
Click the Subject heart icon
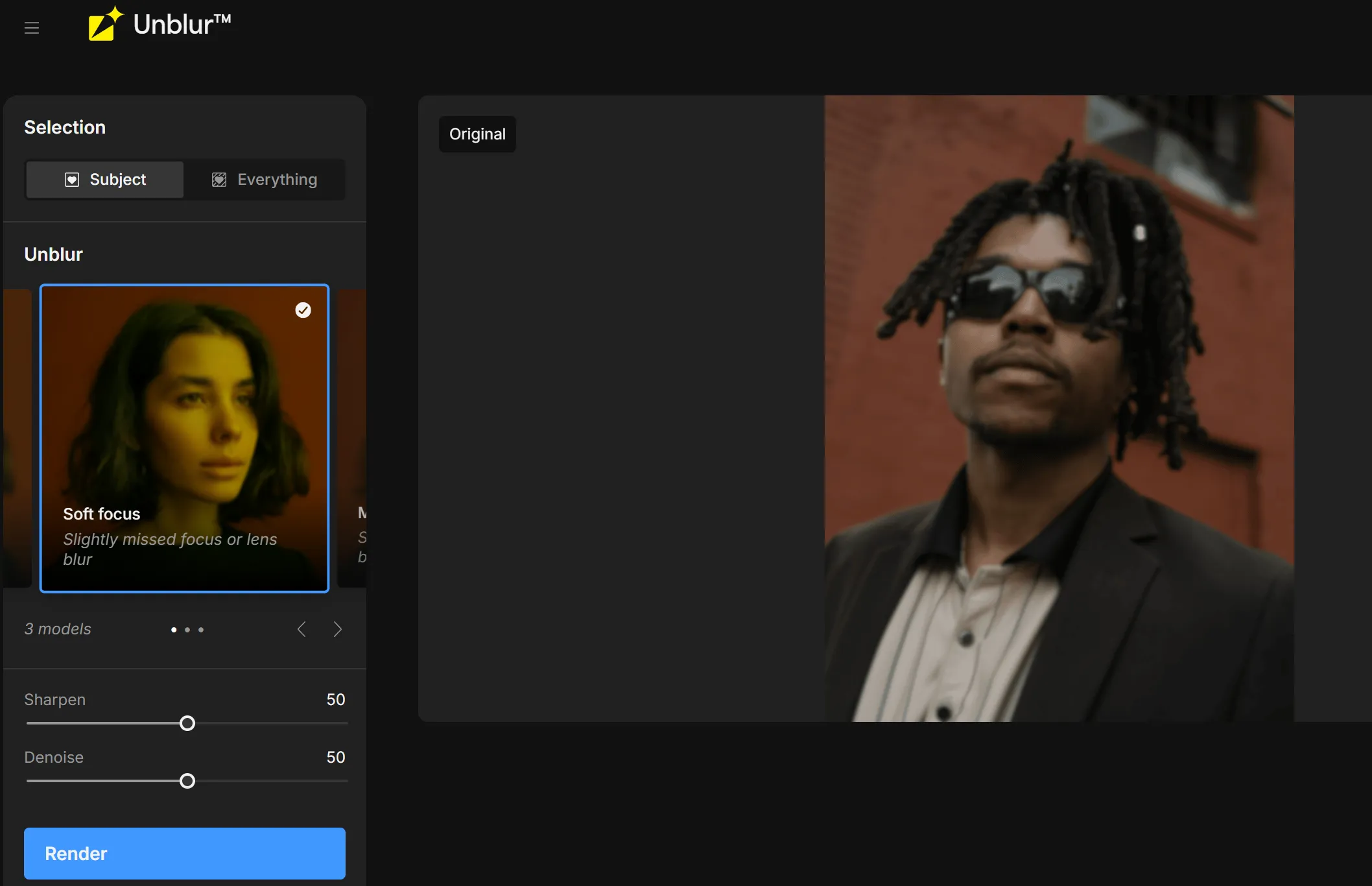click(x=72, y=180)
